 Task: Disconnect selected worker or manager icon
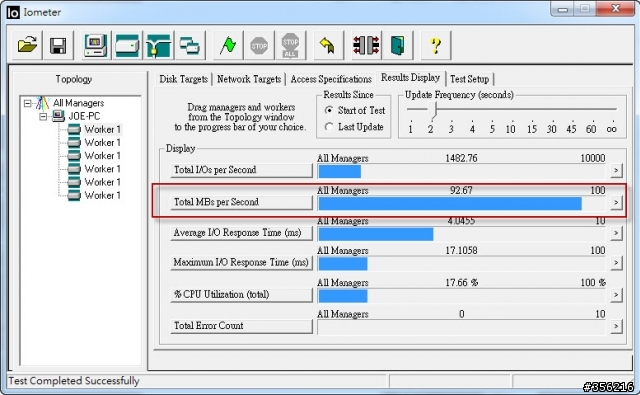point(366,45)
